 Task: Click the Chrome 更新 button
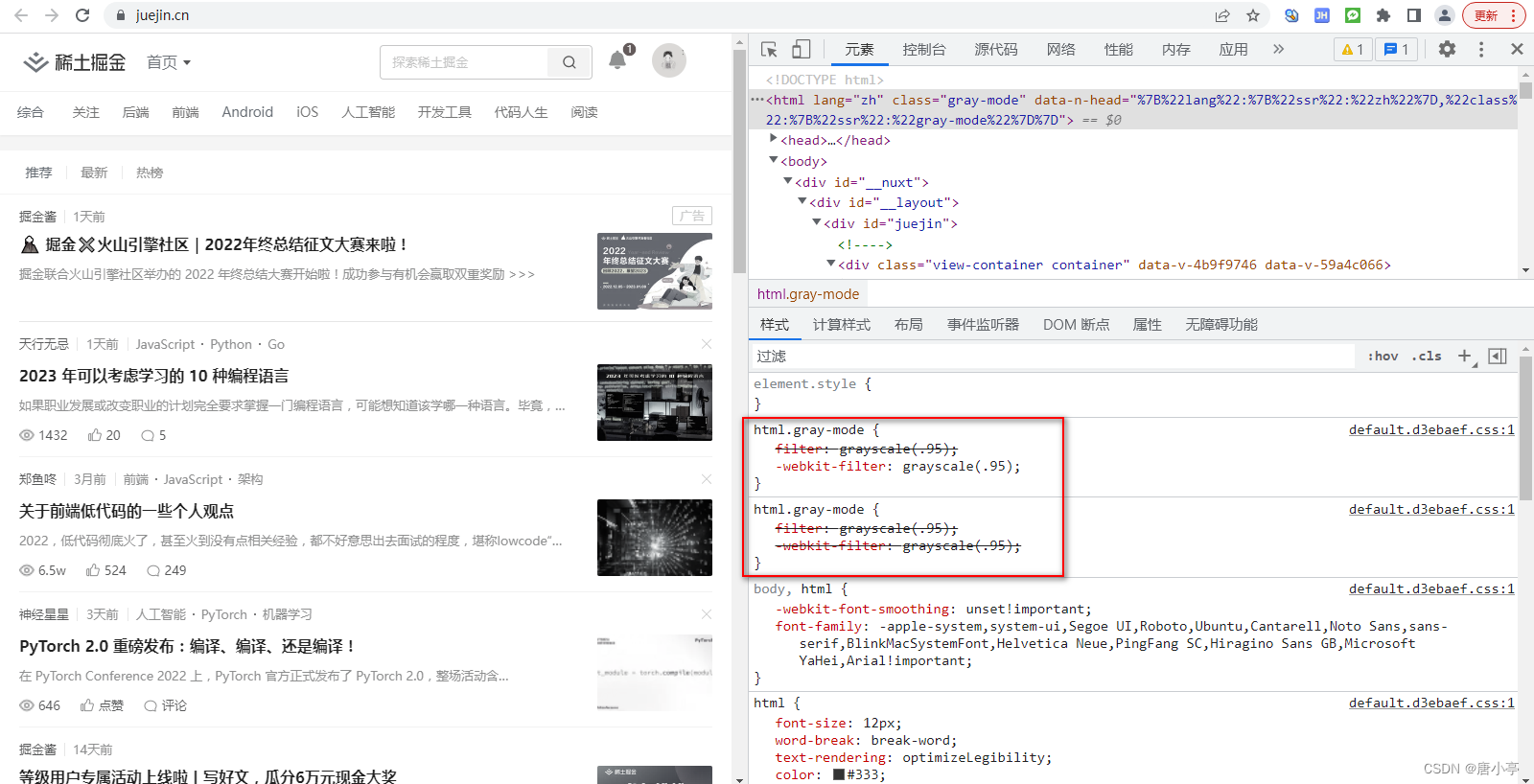tap(1493, 15)
